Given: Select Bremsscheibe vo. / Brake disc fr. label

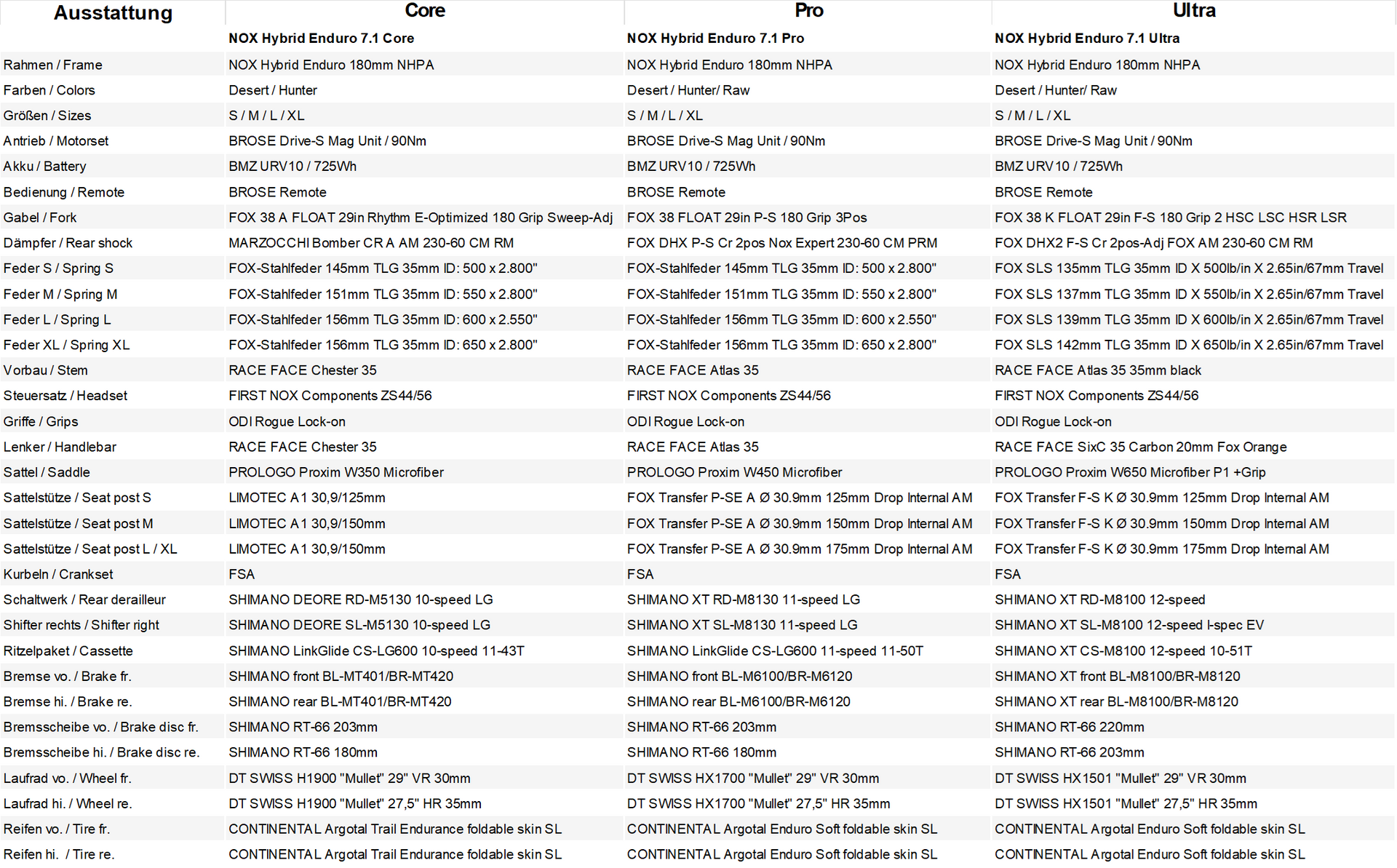Looking at the screenshot, I should coord(101,728).
